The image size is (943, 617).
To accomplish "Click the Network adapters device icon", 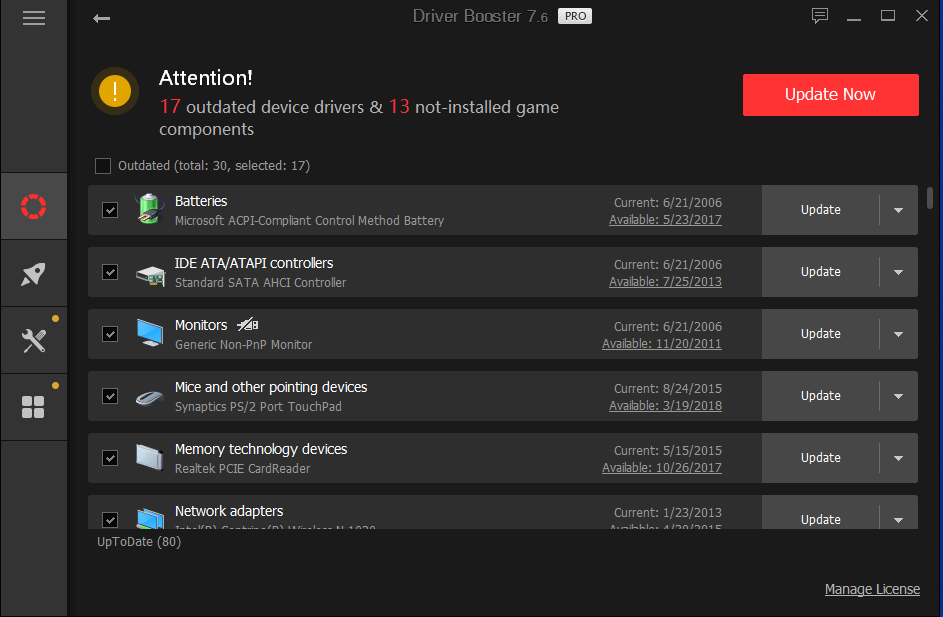I will [x=150, y=518].
